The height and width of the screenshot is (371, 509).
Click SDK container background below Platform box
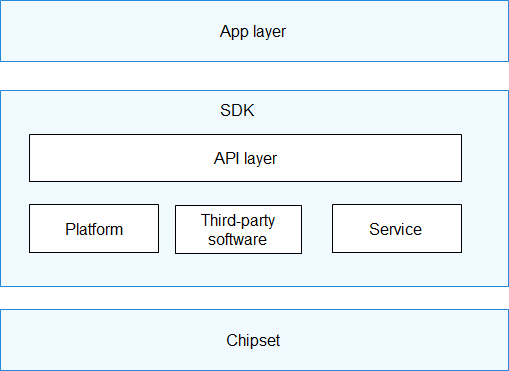[94, 269]
